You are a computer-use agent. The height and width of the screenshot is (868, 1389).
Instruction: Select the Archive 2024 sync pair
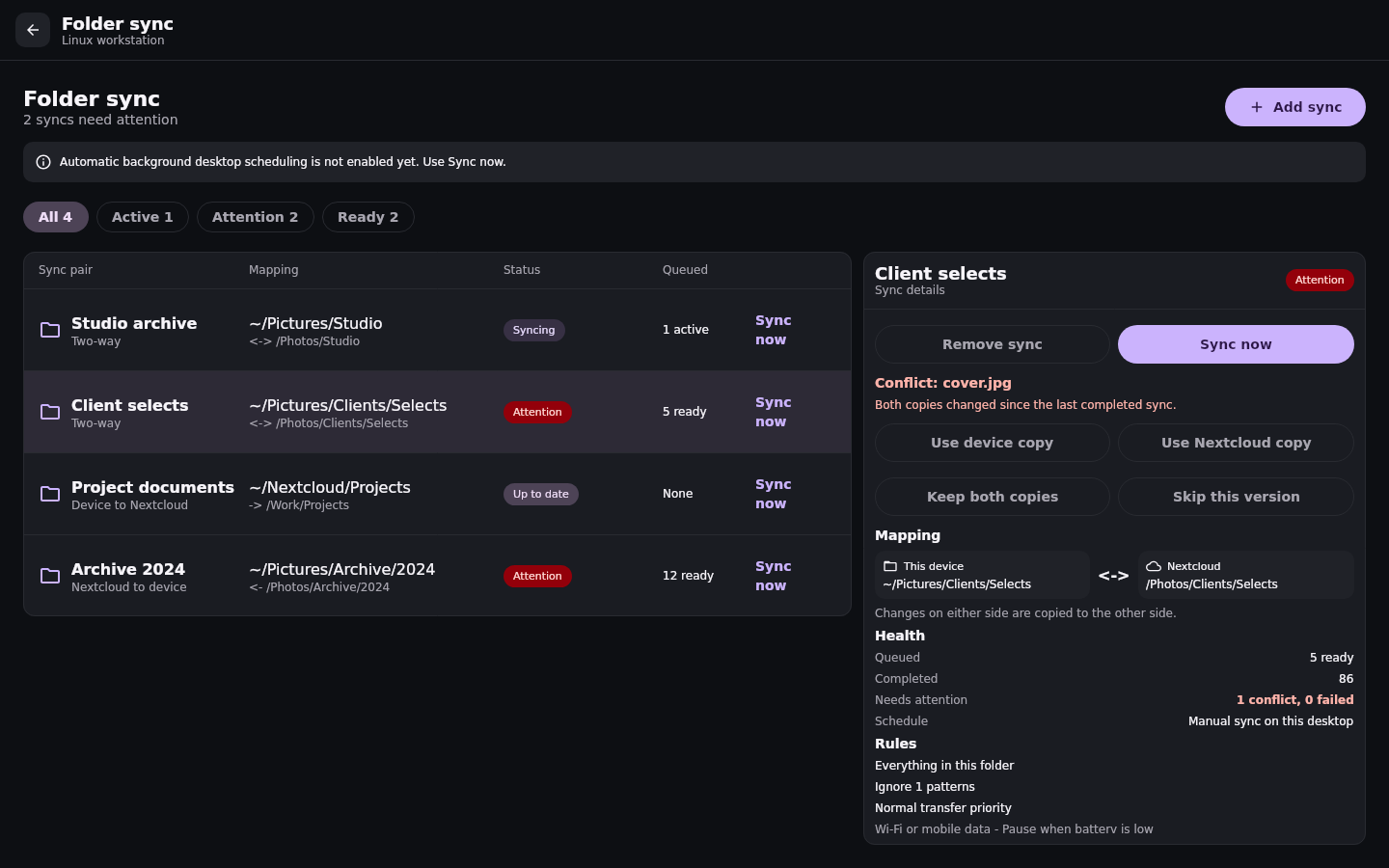pyautogui.click(x=437, y=576)
